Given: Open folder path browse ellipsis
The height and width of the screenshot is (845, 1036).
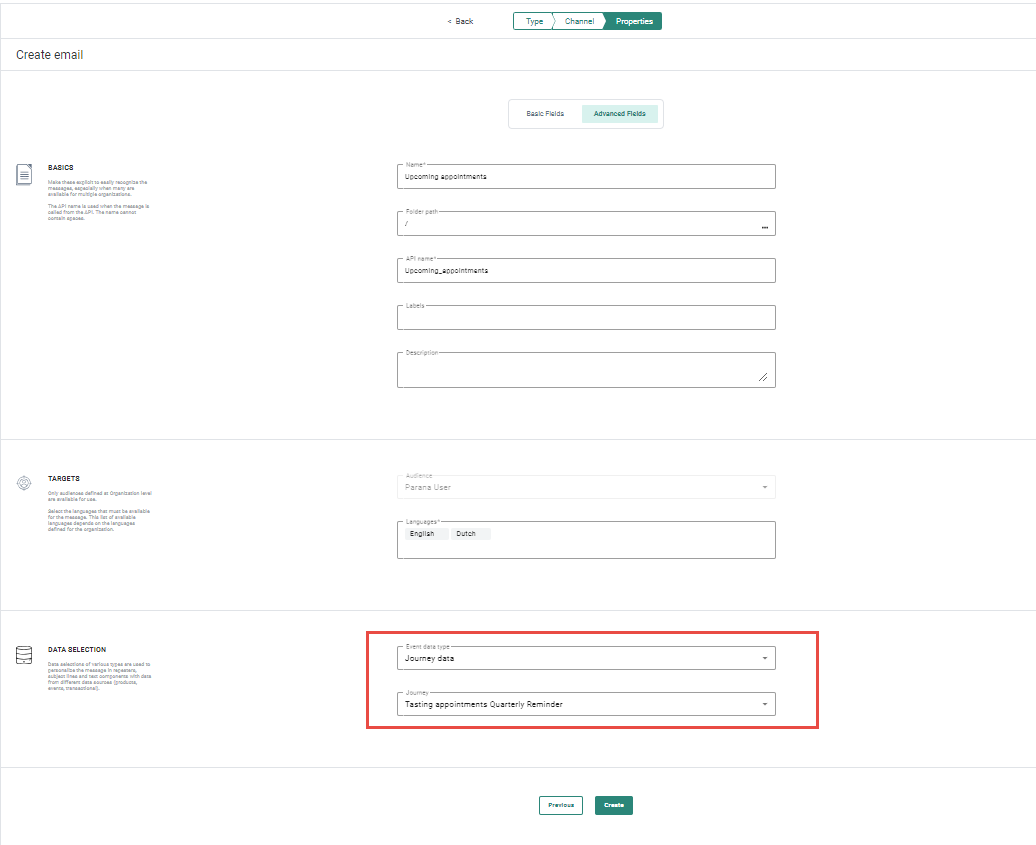Looking at the screenshot, I should (764, 228).
